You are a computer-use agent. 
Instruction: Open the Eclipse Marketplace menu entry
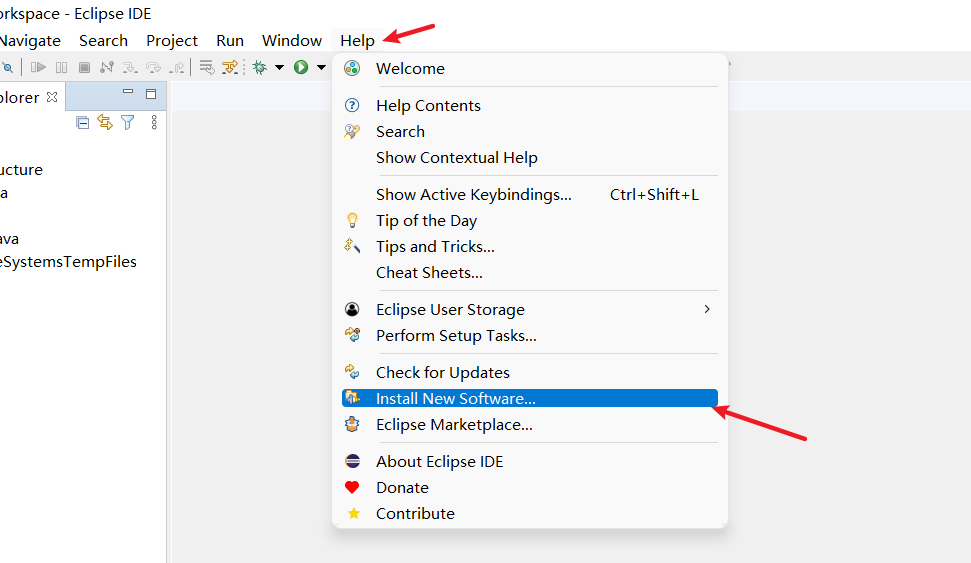point(454,424)
